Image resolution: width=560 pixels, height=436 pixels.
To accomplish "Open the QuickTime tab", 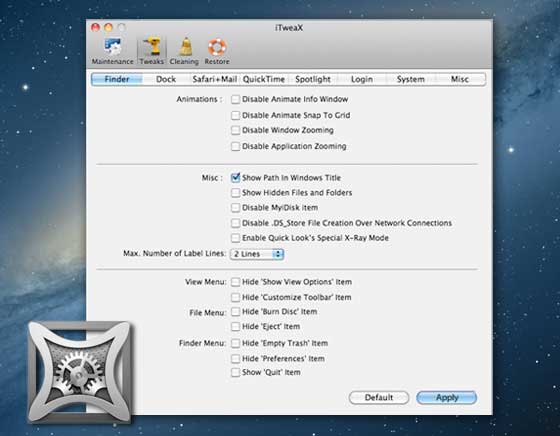I will click(x=264, y=79).
